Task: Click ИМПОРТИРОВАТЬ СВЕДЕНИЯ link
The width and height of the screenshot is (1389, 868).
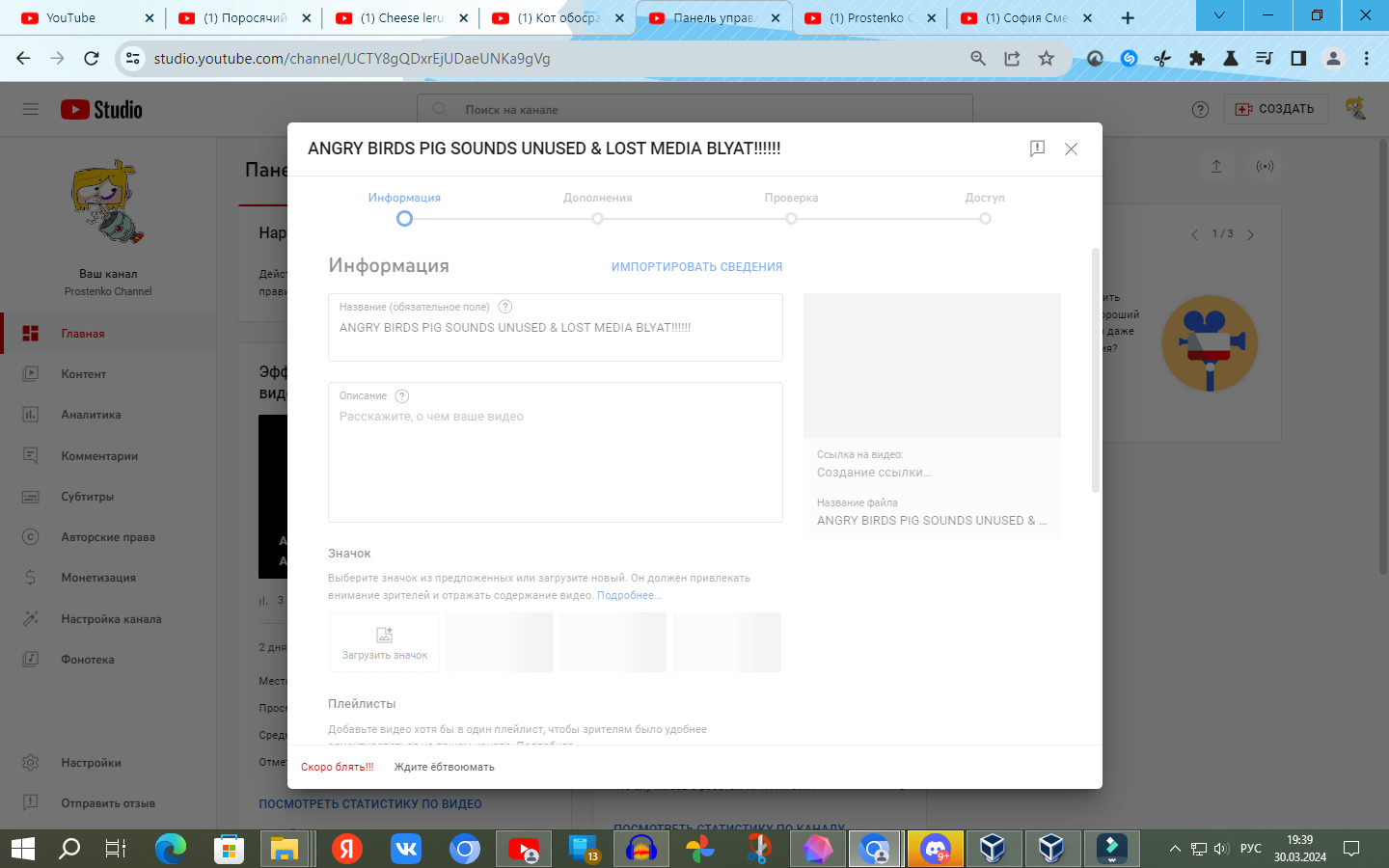Action: coord(696,267)
